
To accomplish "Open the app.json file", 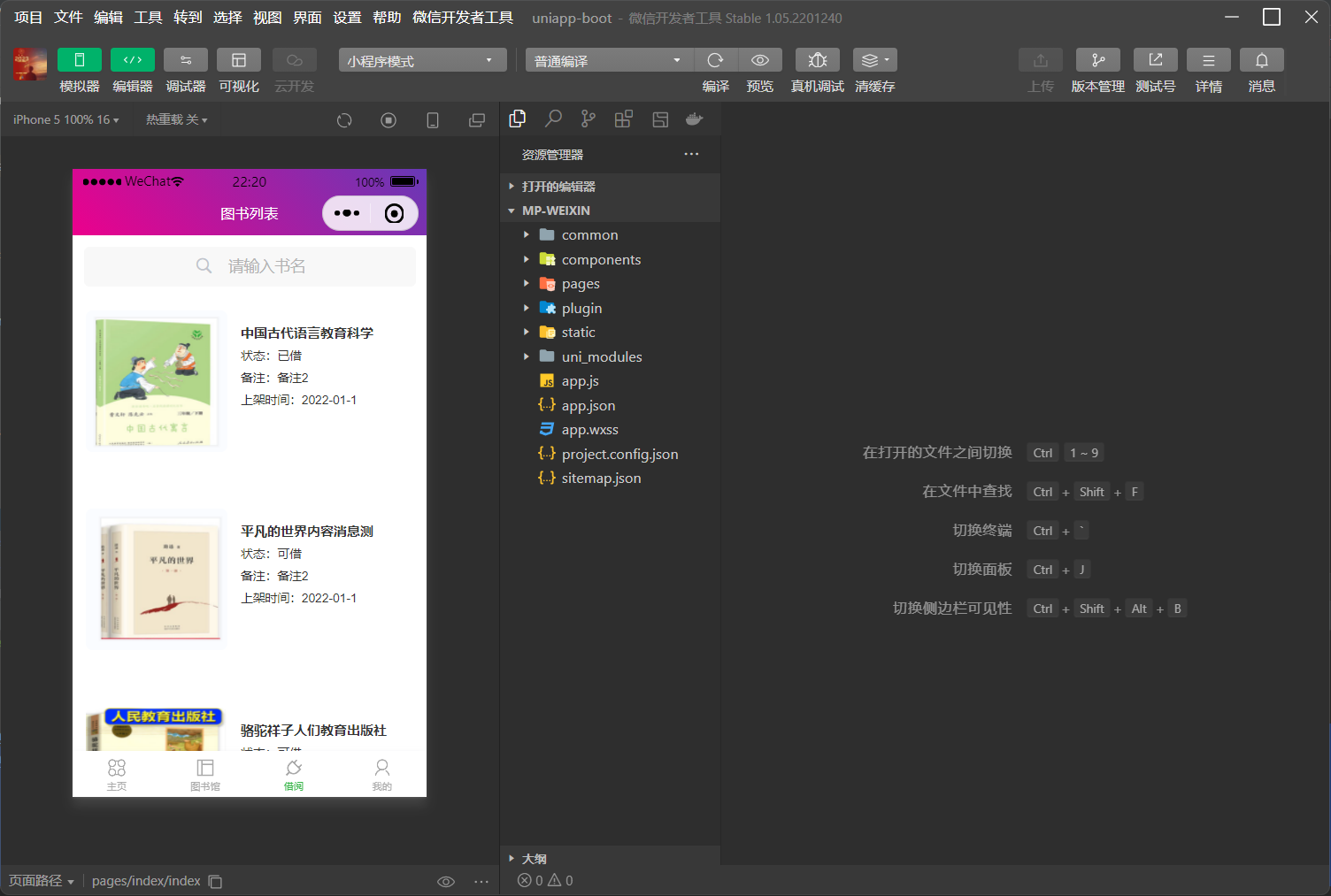I will 610,405.
